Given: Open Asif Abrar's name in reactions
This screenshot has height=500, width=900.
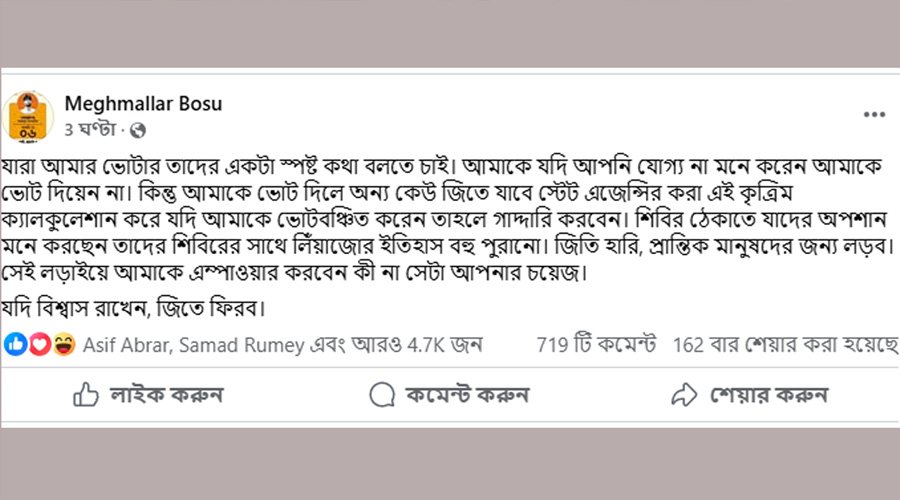Looking at the screenshot, I should tap(125, 345).
